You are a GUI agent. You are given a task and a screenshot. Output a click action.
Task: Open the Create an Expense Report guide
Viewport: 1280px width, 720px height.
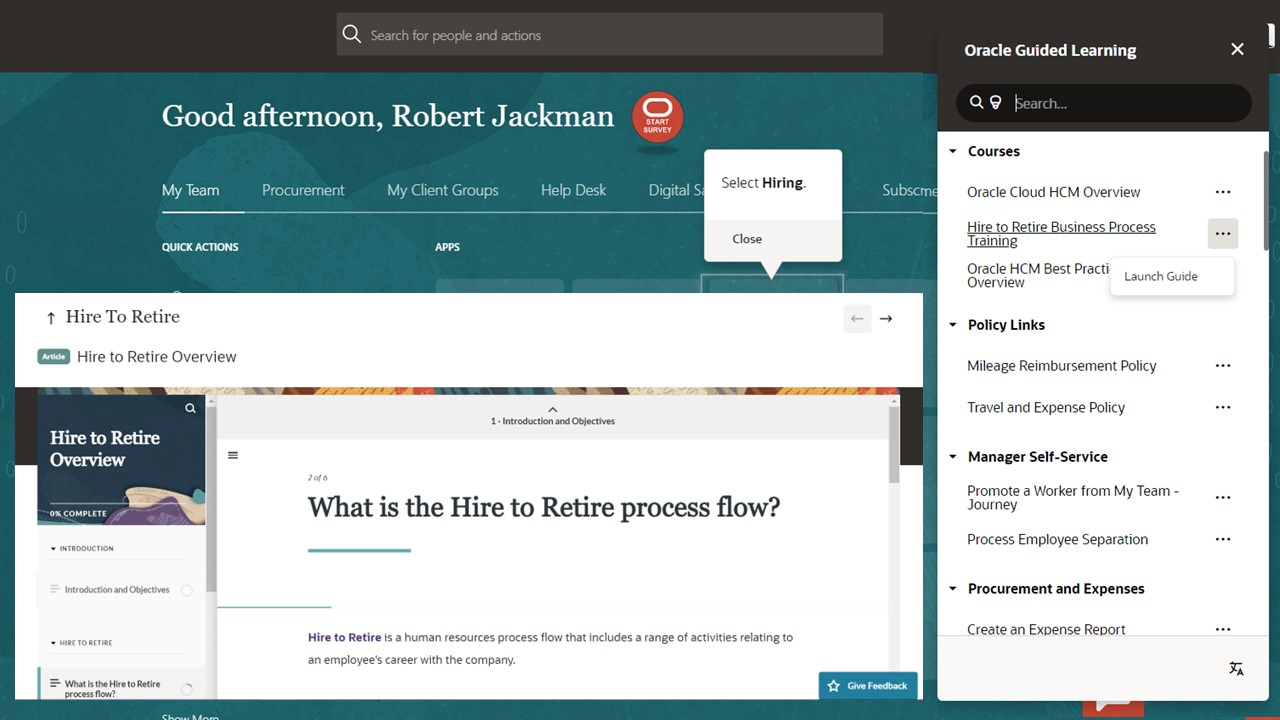1046,629
